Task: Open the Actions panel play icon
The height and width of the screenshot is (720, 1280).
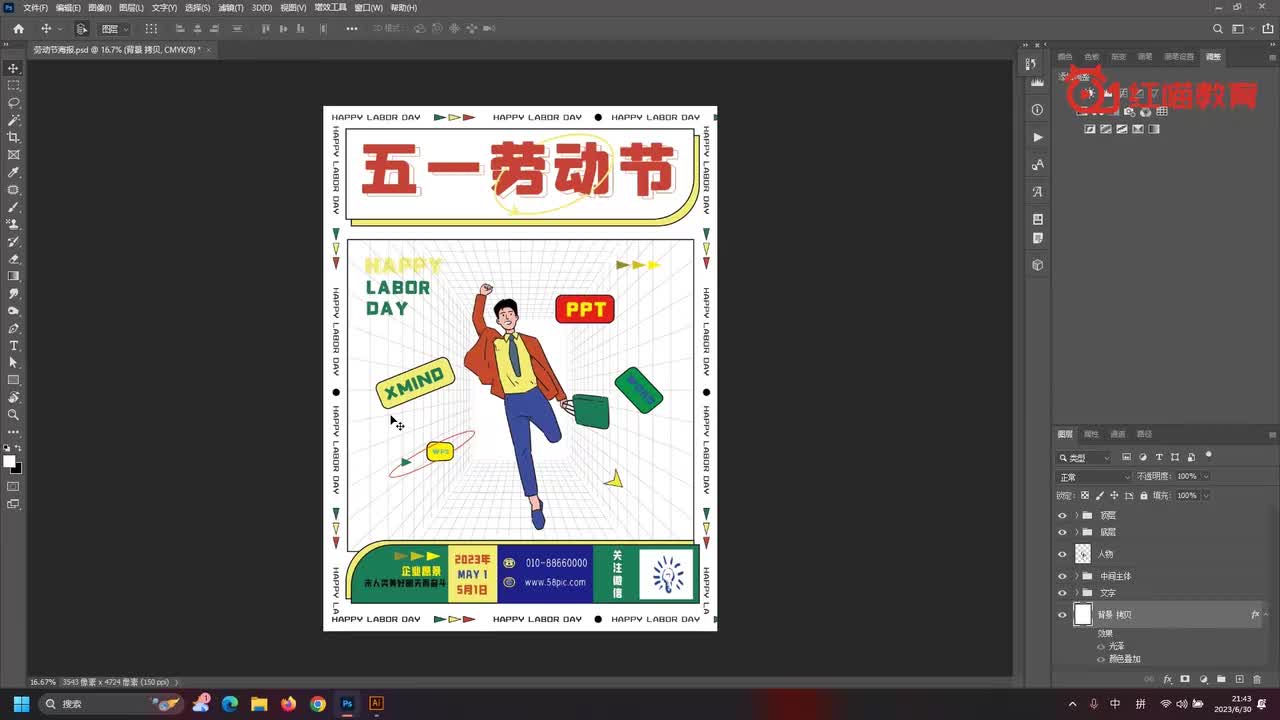Action: (x=1037, y=137)
